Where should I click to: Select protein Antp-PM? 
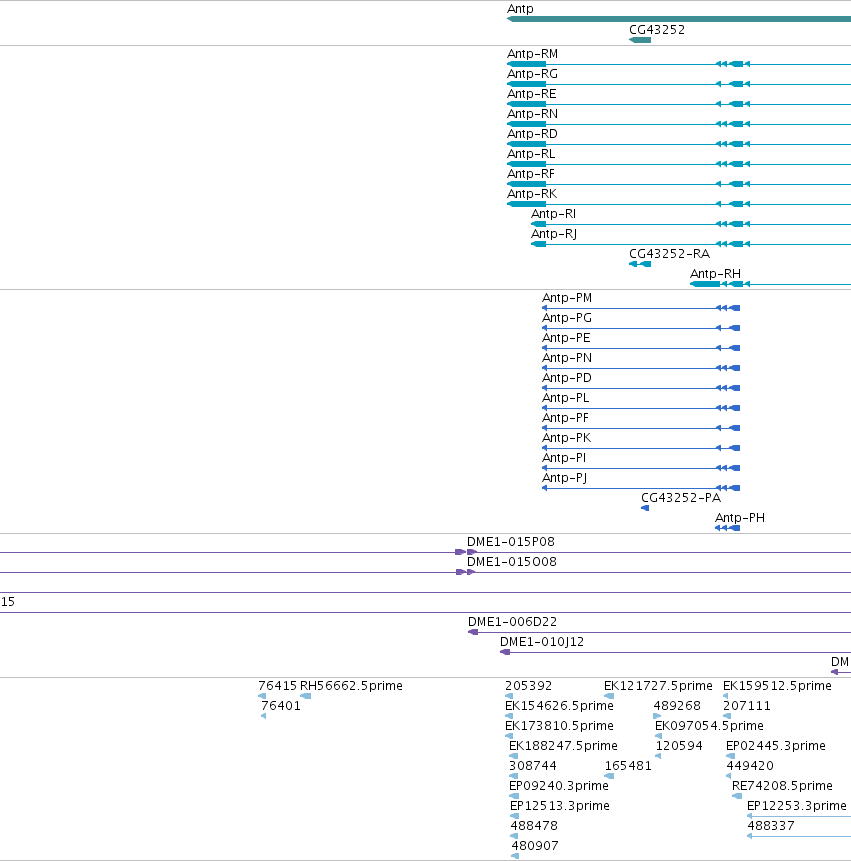click(567, 298)
